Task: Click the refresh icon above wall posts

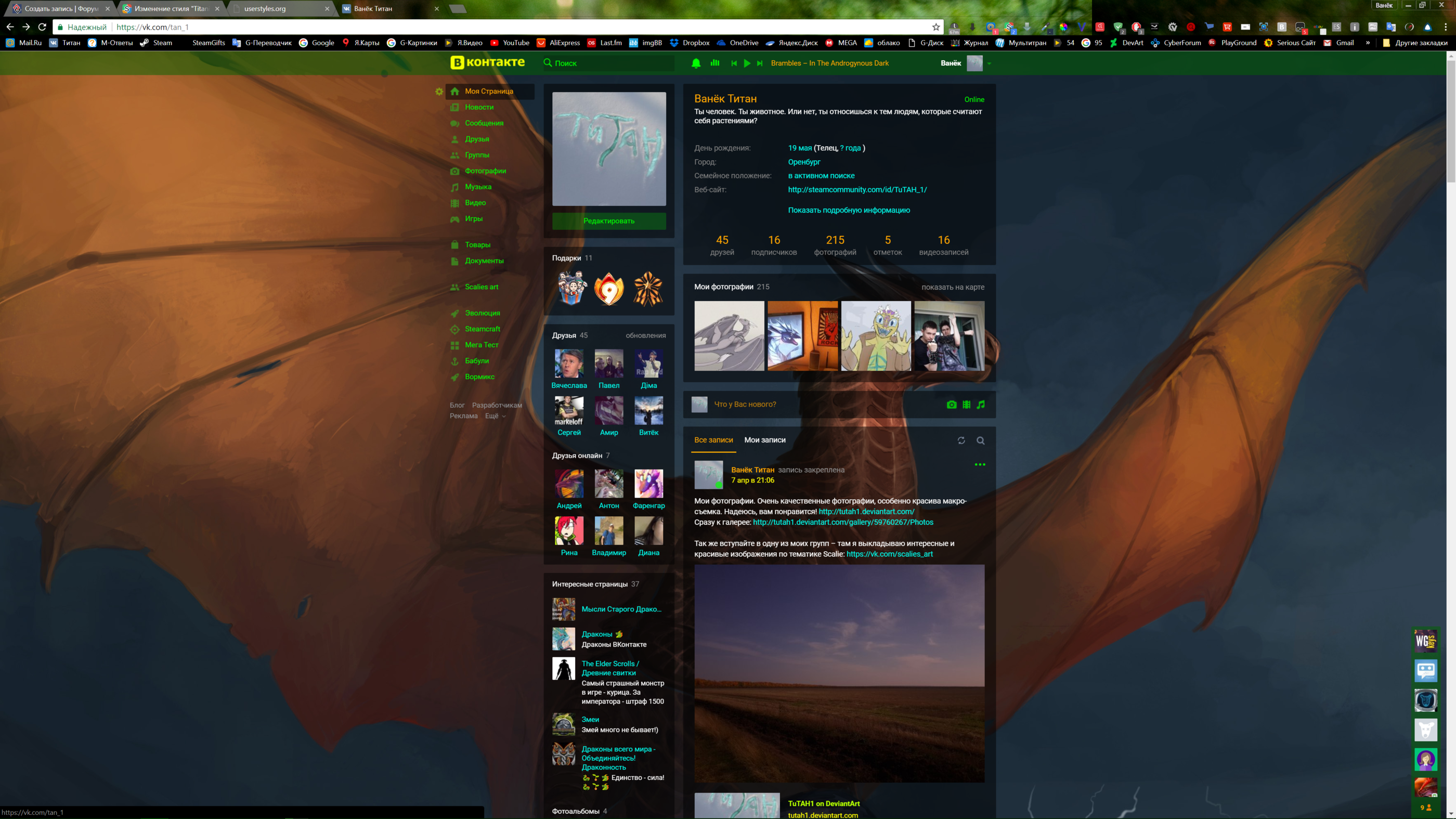Action: [961, 440]
